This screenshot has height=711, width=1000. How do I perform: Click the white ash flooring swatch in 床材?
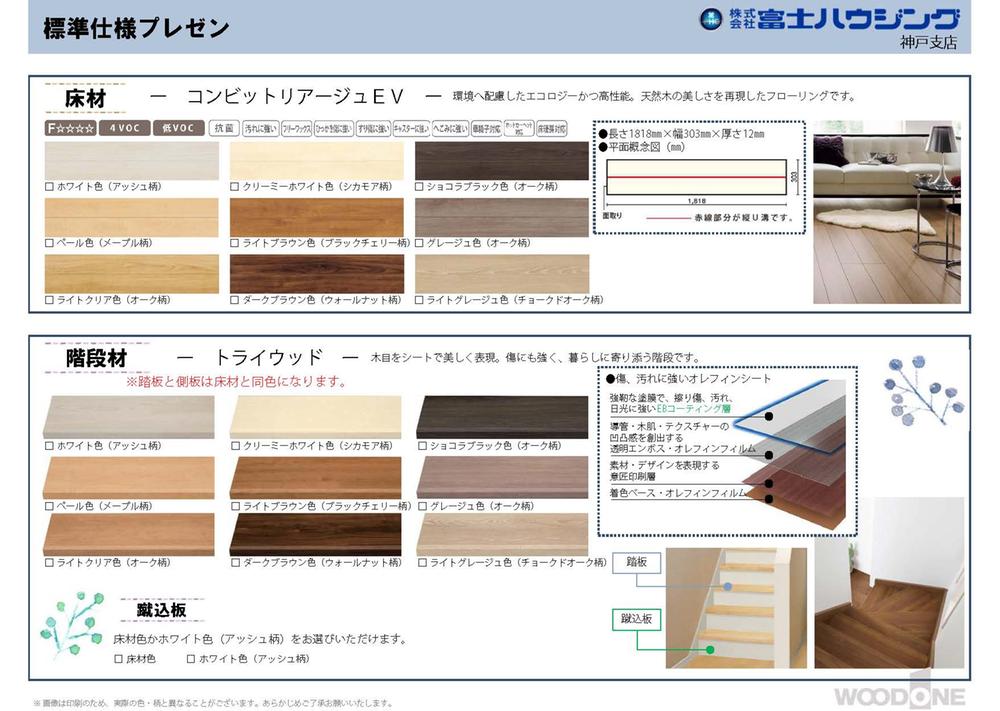(131, 161)
